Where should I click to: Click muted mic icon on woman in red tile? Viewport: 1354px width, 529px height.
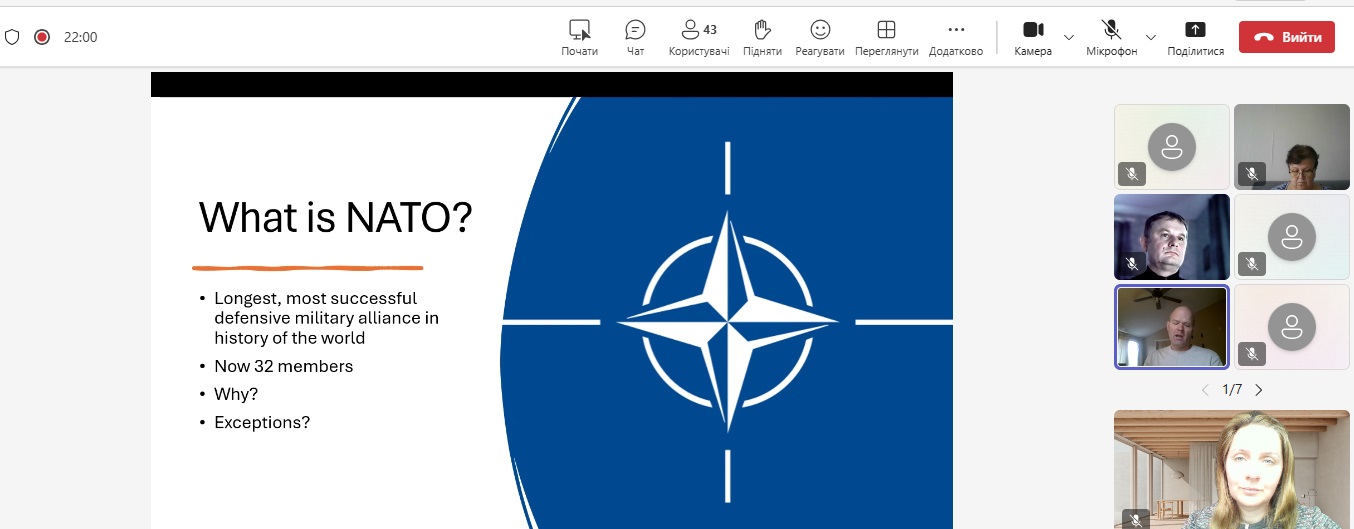pyautogui.click(x=1251, y=174)
